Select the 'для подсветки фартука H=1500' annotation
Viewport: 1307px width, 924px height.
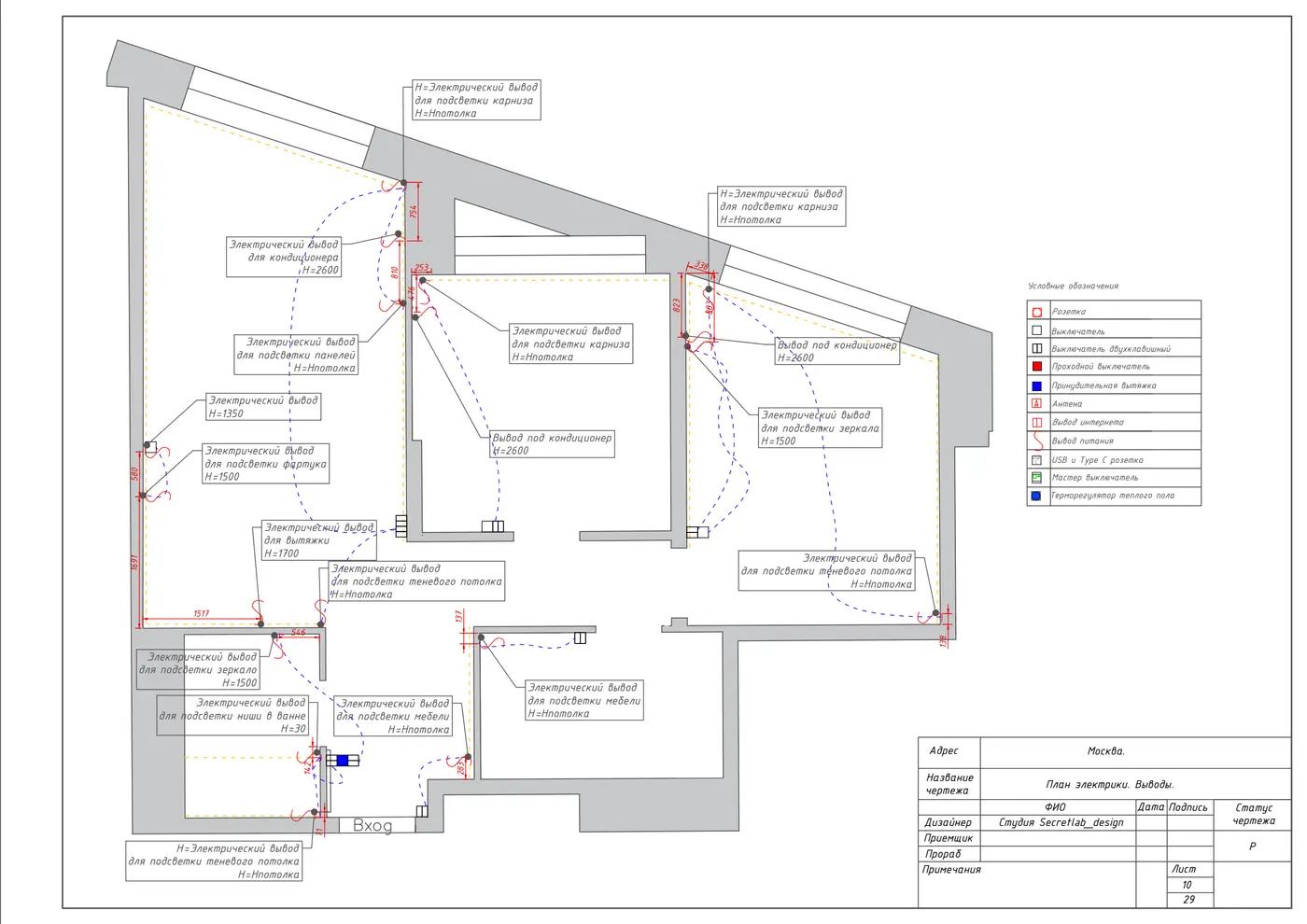(266, 464)
